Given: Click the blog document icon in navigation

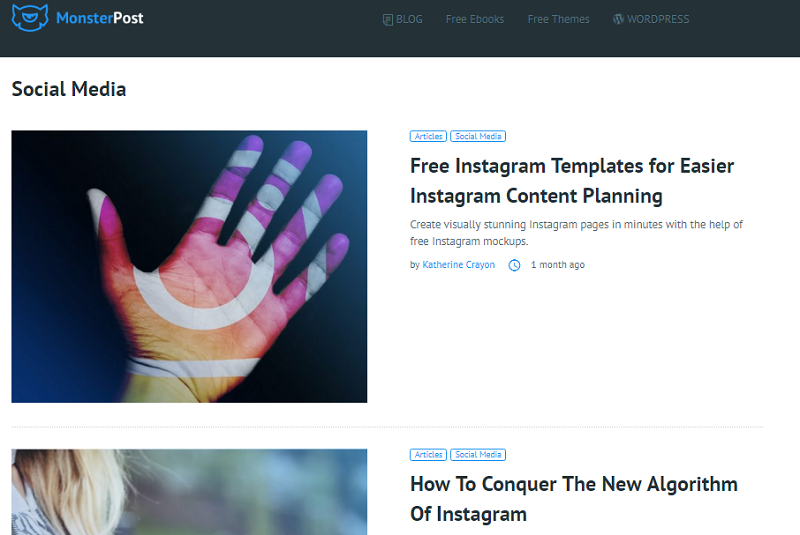Looking at the screenshot, I should pos(388,19).
